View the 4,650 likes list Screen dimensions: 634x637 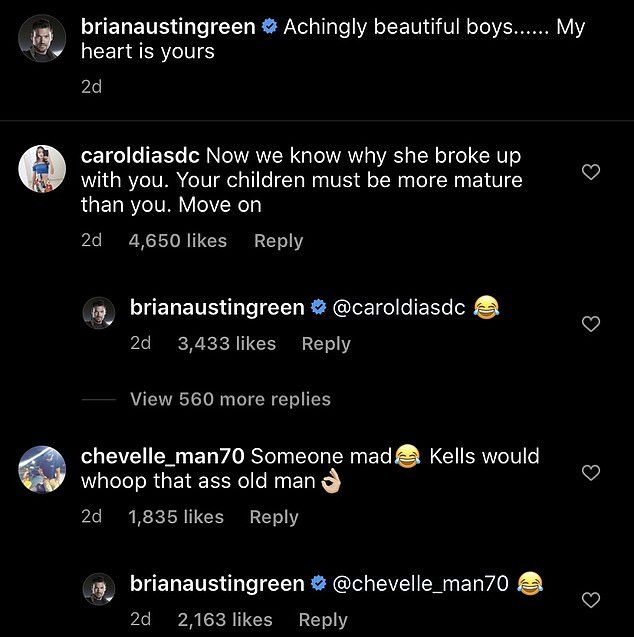point(178,241)
